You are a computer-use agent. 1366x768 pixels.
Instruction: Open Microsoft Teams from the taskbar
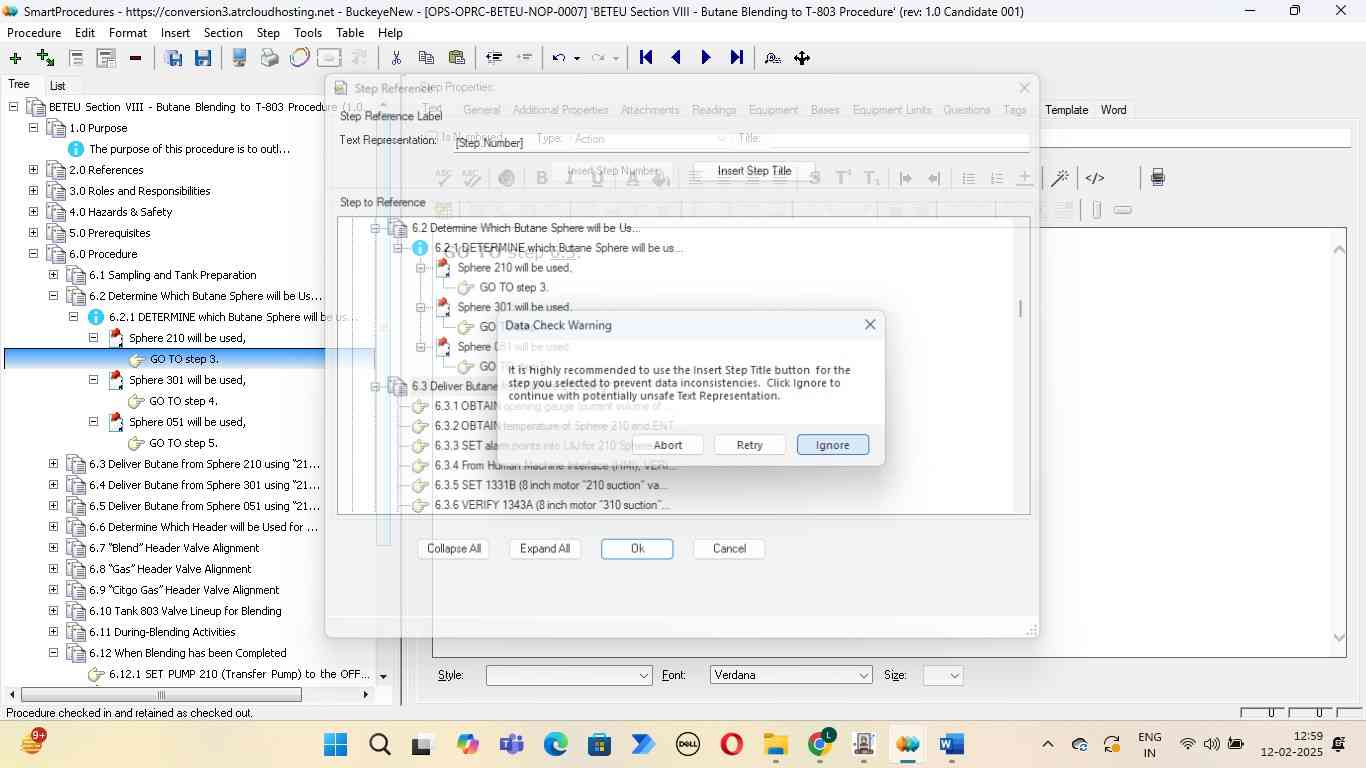click(512, 744)
